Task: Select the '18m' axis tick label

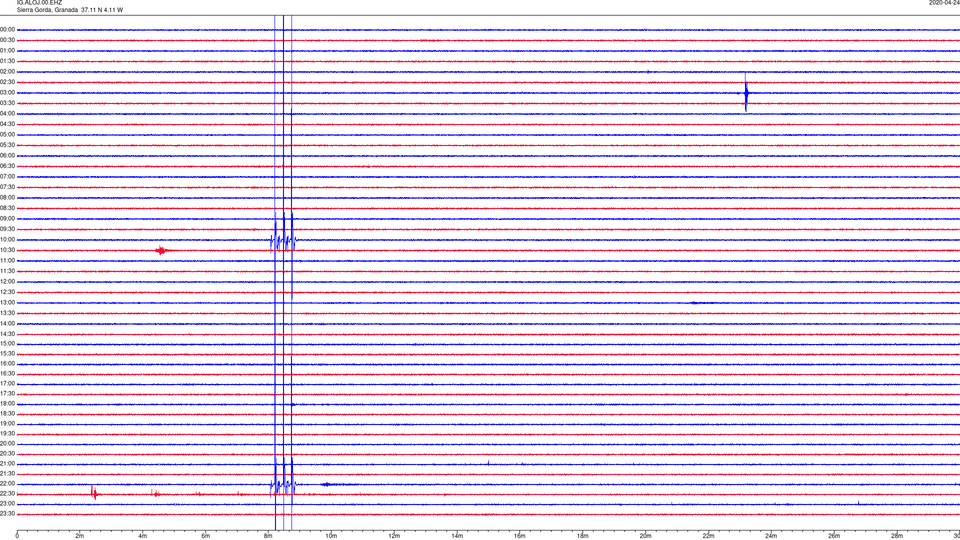Action: 583,536
